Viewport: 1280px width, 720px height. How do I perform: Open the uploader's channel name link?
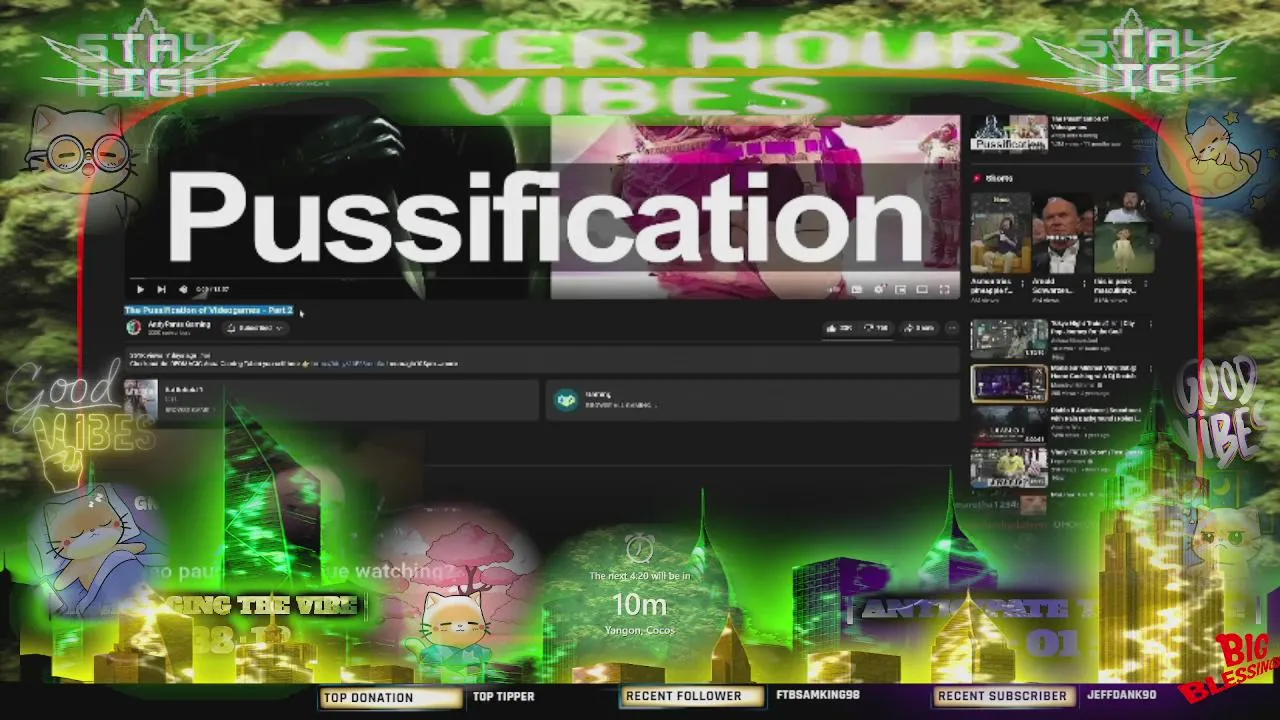click(179, 324)
